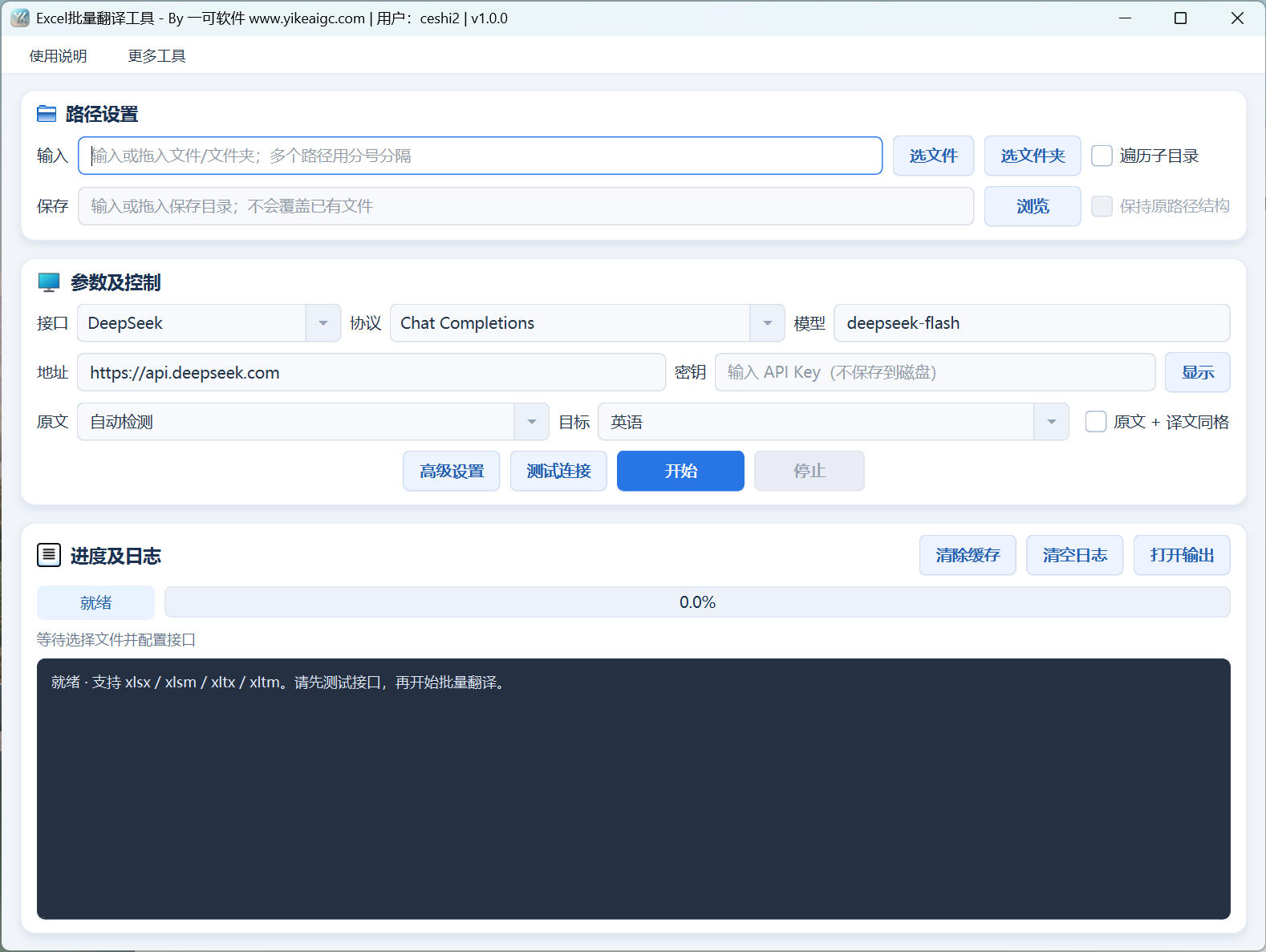Image resolution: width=1266 pixels, height=952 pixels.
Task: Click 浏览 to choose save directory
Action: [x=1033, y=206]
